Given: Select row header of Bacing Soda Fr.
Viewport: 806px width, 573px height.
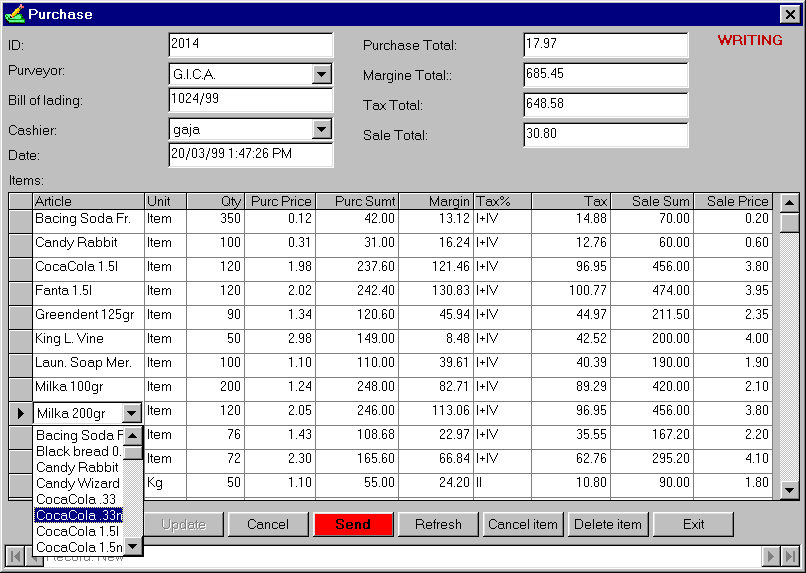Looking at the screenshot, I should (21, 221).
